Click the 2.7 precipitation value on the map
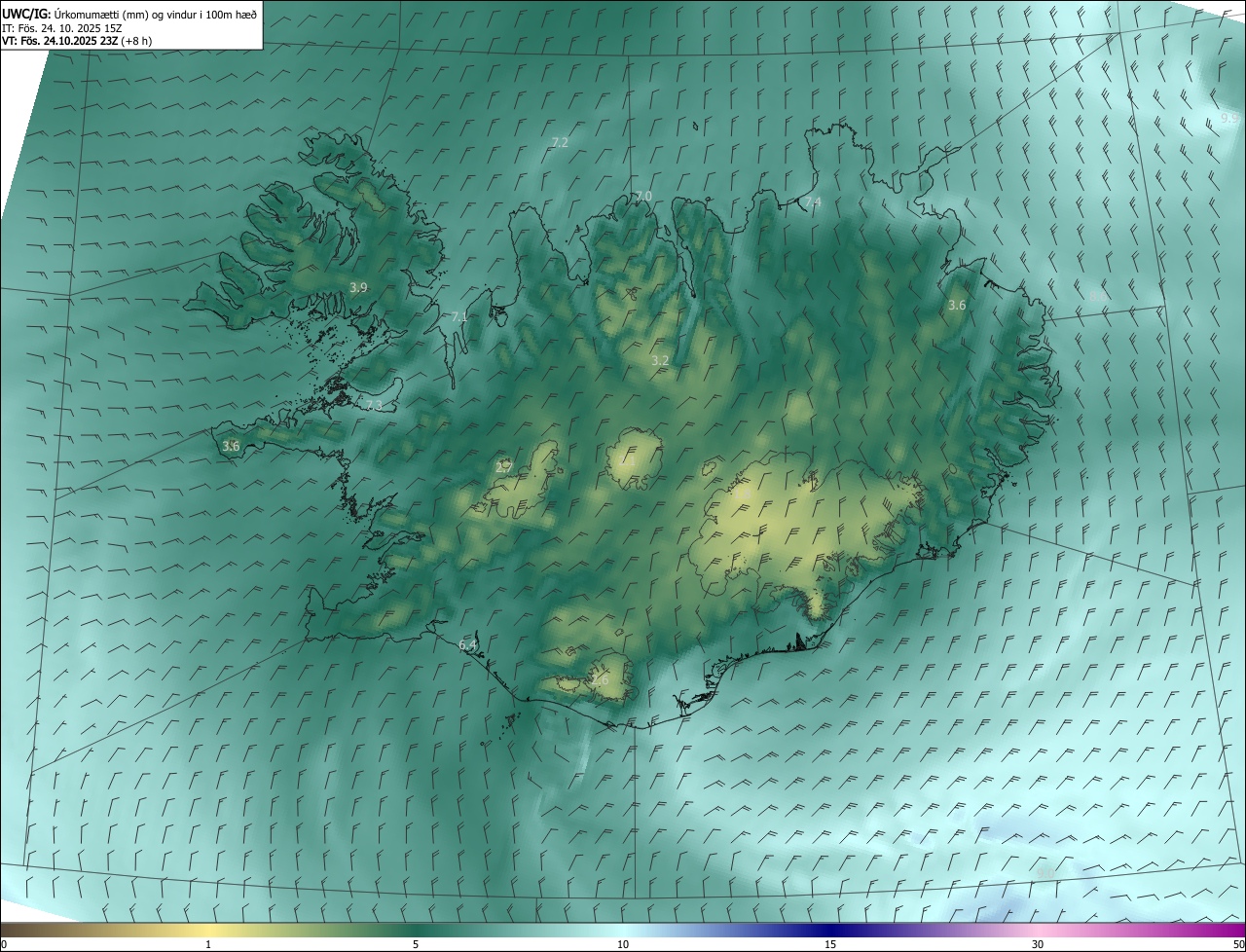Viewport: 1246px width, 952px height. coord(503,467)
